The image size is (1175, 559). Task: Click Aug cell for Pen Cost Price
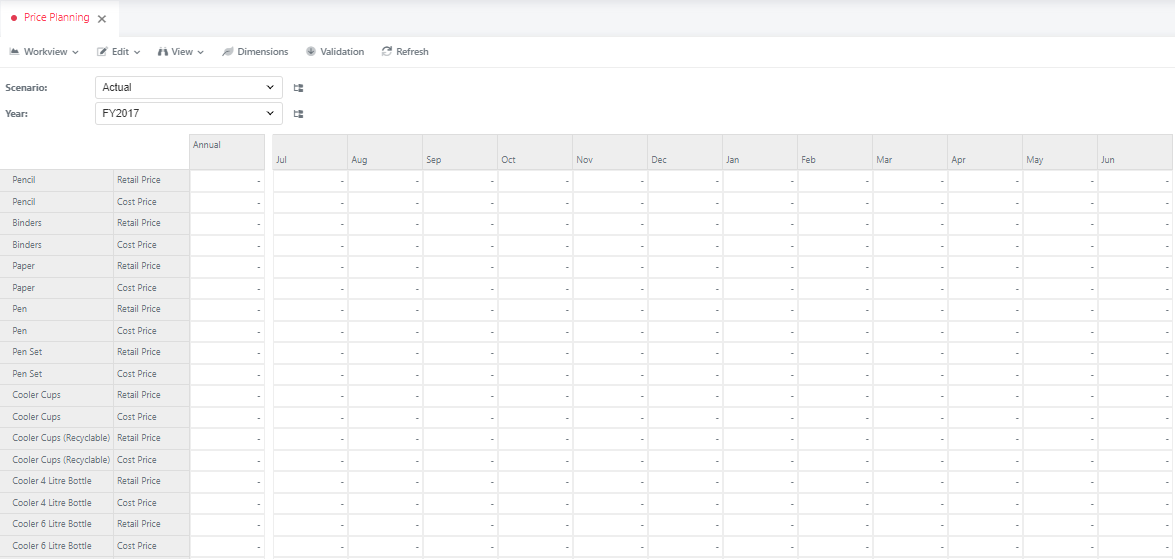[x=385, y=330]
